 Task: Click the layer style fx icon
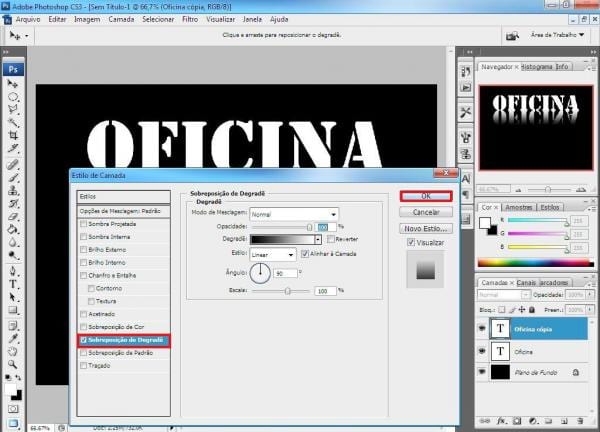501,421
